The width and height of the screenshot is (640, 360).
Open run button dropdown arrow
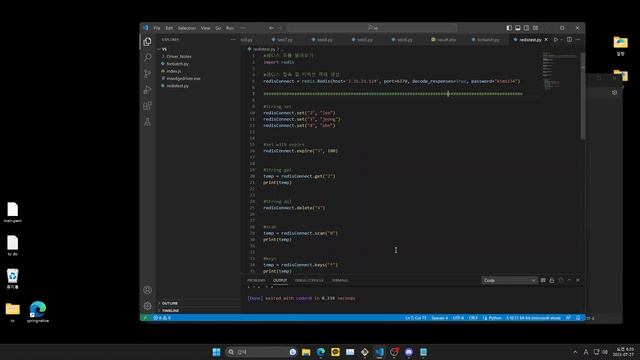(x=562, y=40)
